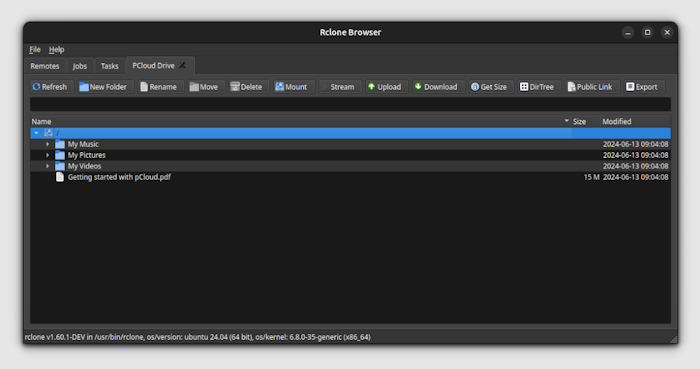Click the Move toolbar button
This screenshot has width=700, height=369.
click(204, 87)
